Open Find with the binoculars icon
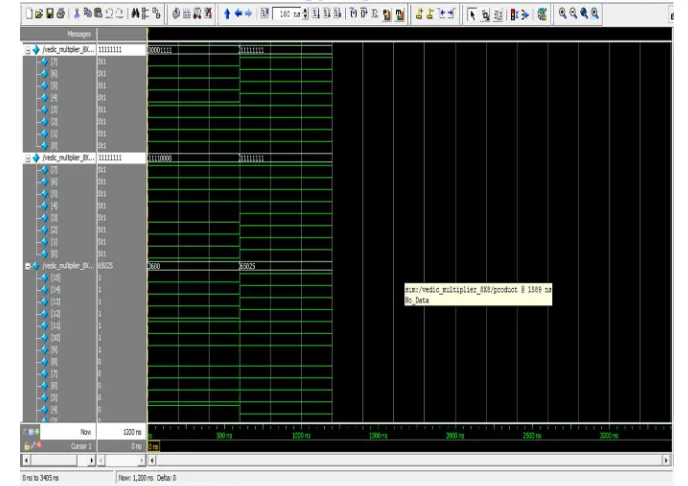 pyautogui.click(x=135, y=14)
